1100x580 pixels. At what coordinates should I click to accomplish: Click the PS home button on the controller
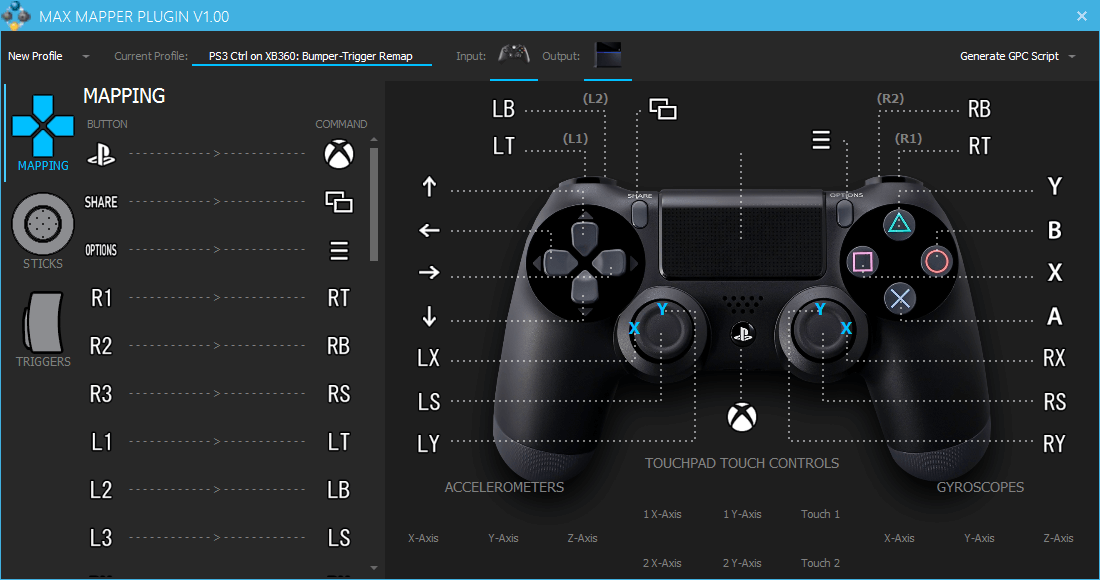click(742, 335)
